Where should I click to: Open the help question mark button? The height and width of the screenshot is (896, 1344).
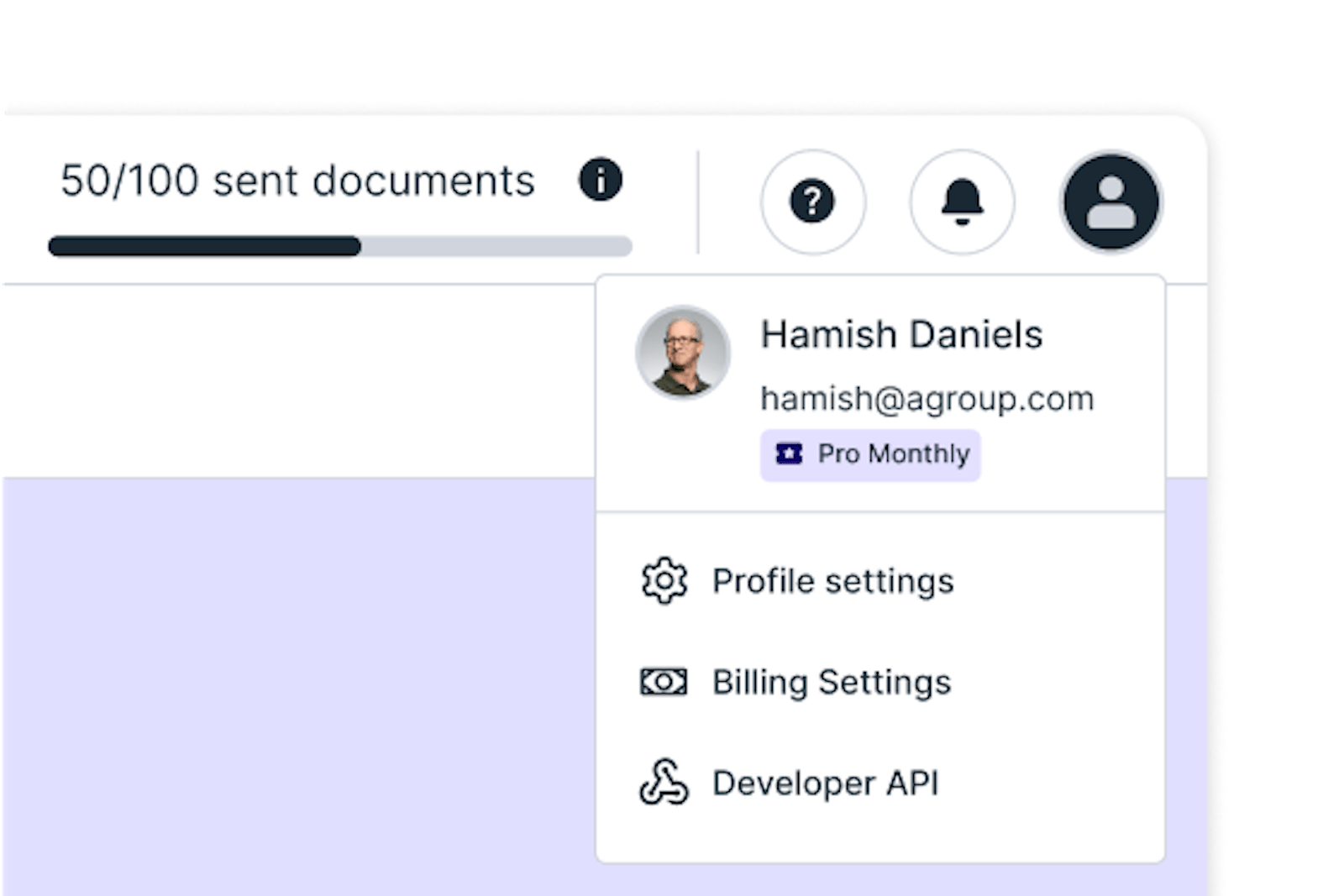click(x=812, y=202)
